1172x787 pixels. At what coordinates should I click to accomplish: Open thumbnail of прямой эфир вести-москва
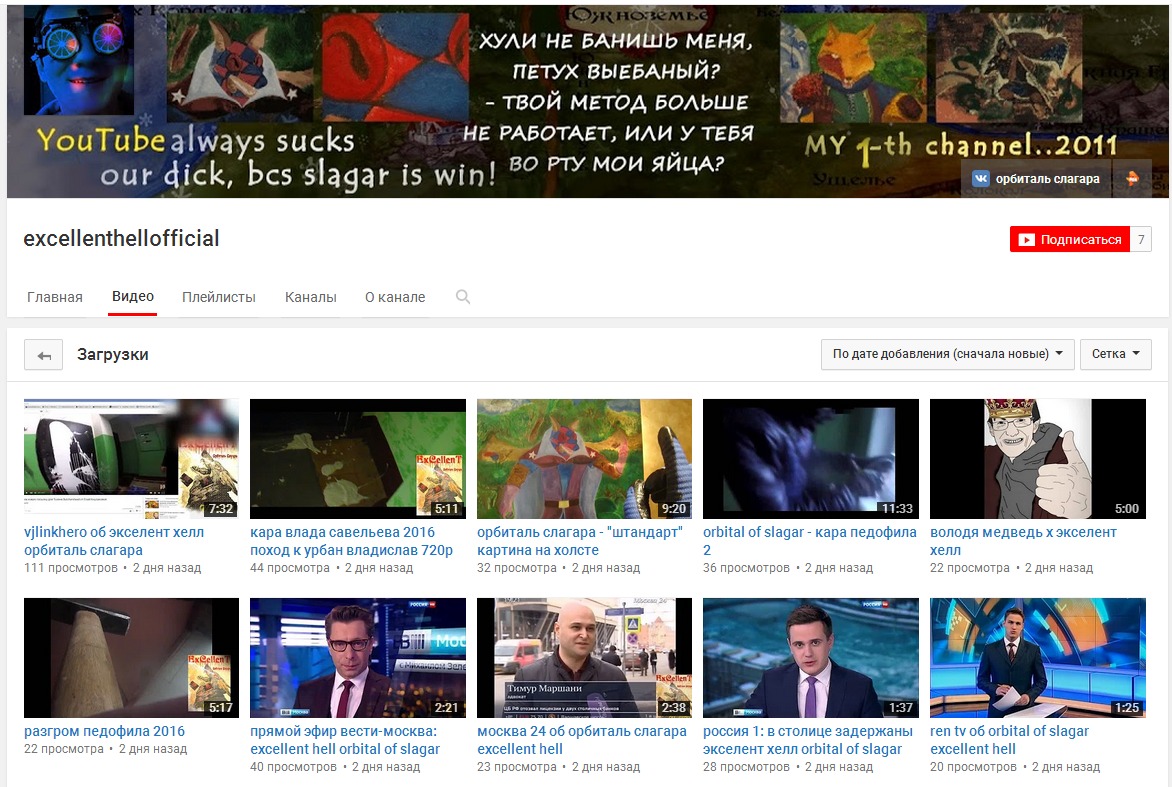tap(358, 658)
